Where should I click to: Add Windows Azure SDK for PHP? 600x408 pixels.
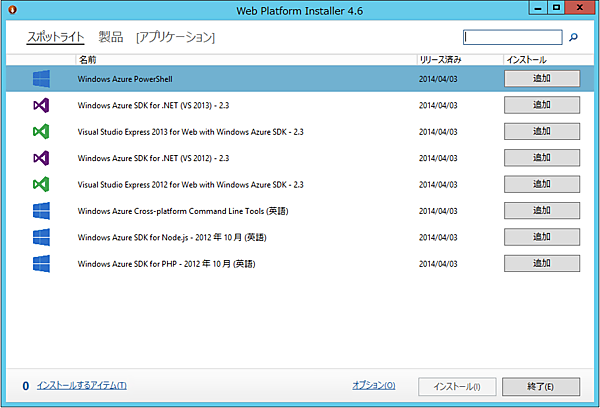(542, 263)
